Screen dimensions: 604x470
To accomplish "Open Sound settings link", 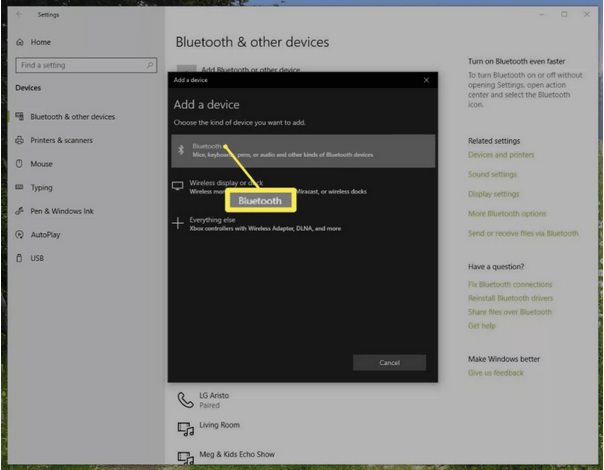I will (492, 175).
